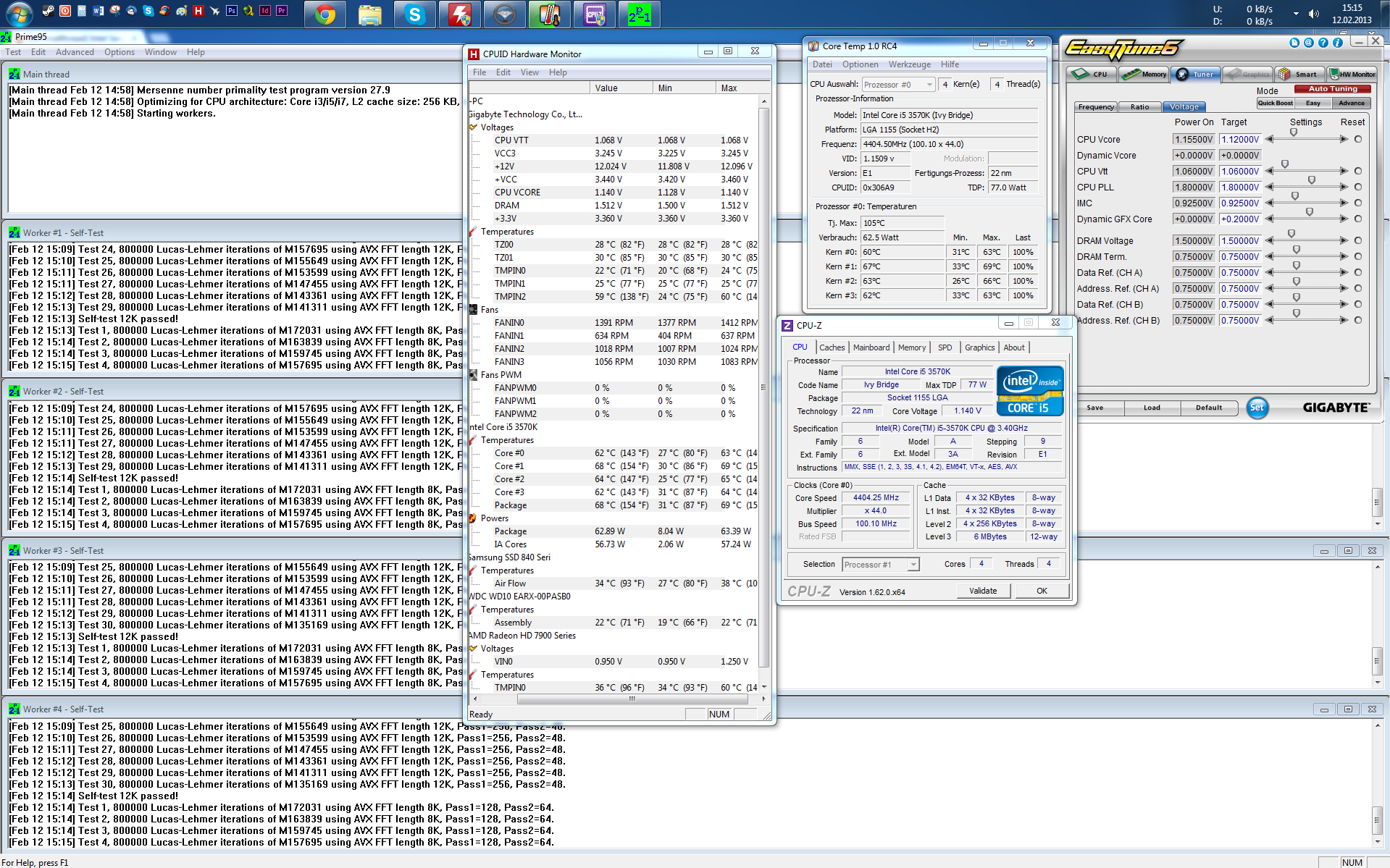Select the DRAM Term. reset radio button
The height and width of the screenshot is (868, 1390).
(1357, 256)
